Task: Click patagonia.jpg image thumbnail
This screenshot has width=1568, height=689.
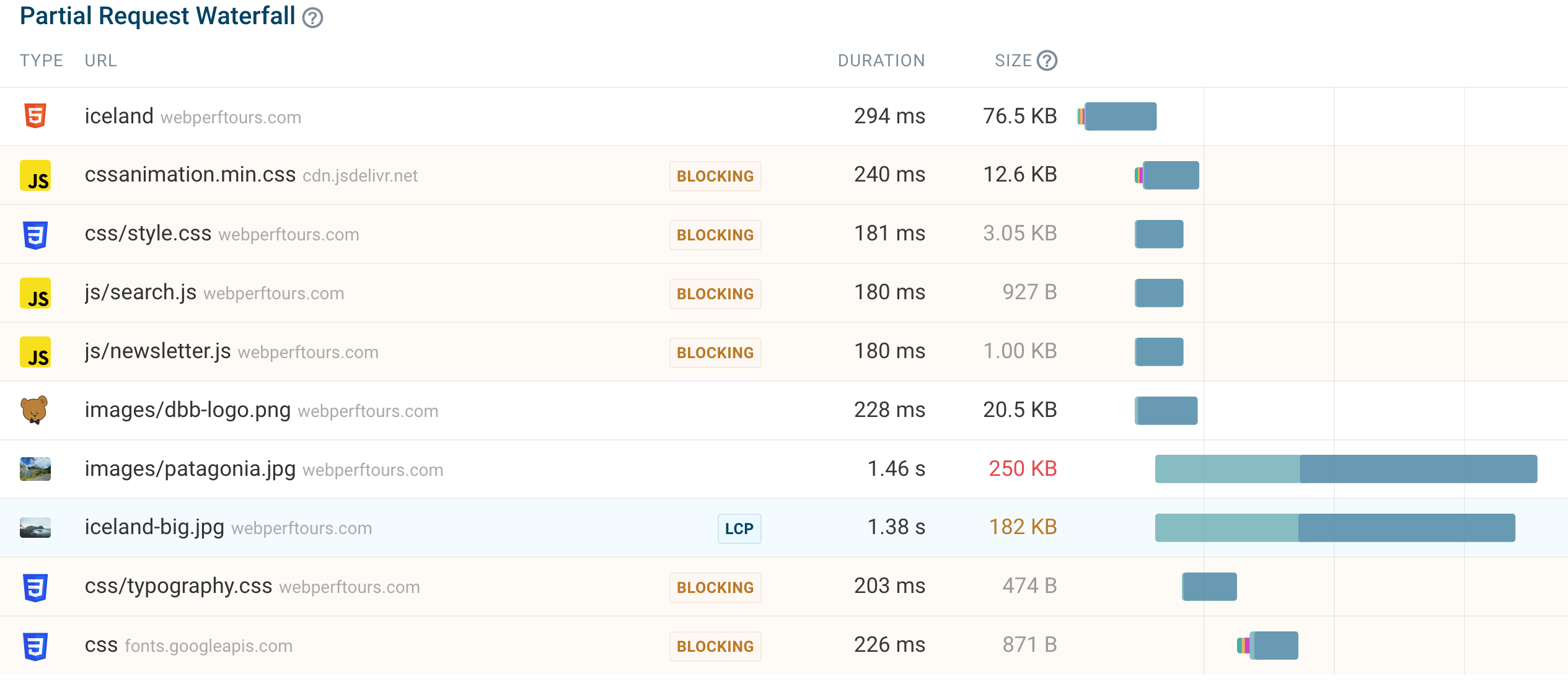Action: pos(35,469)
